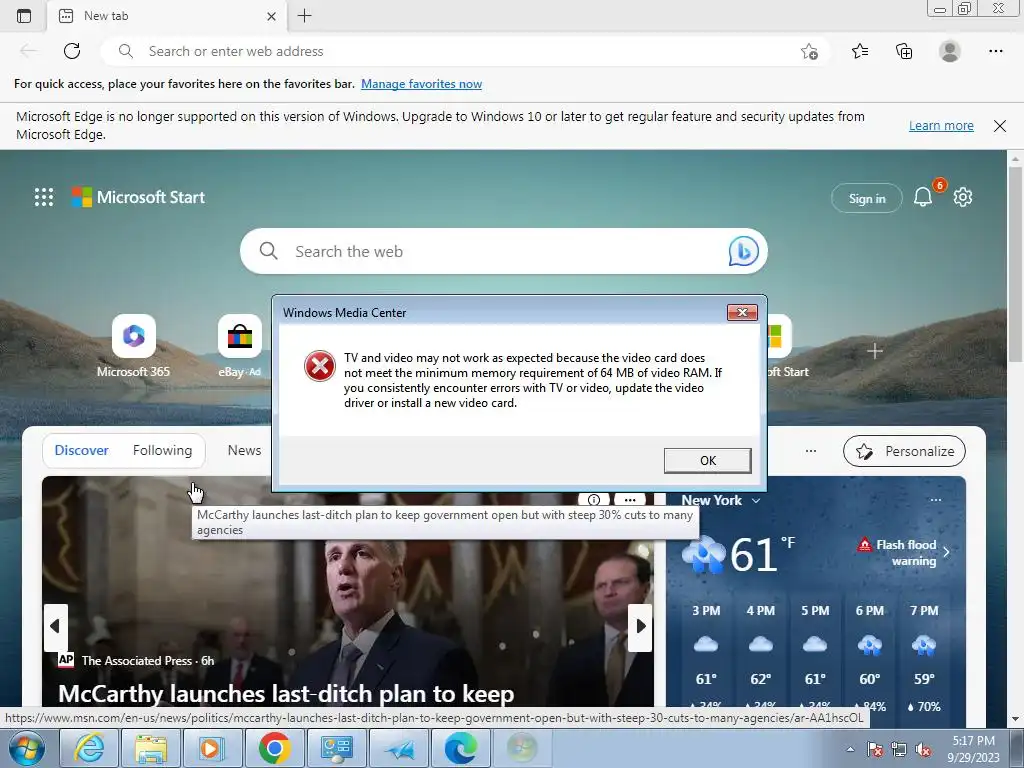Refresh the page with reload icon

pyautogui.click(x=72, y=51)
